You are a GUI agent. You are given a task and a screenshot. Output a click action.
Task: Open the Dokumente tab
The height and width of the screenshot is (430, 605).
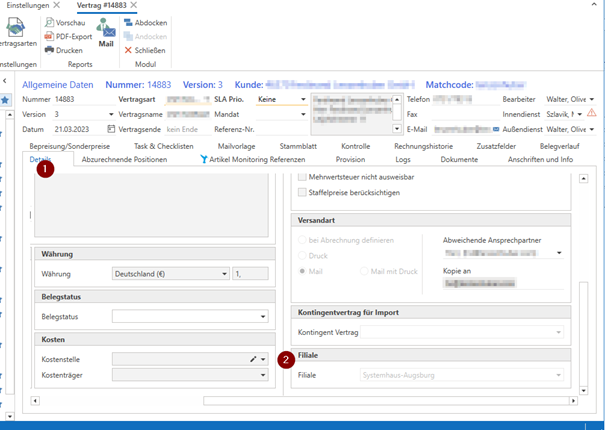459,160
